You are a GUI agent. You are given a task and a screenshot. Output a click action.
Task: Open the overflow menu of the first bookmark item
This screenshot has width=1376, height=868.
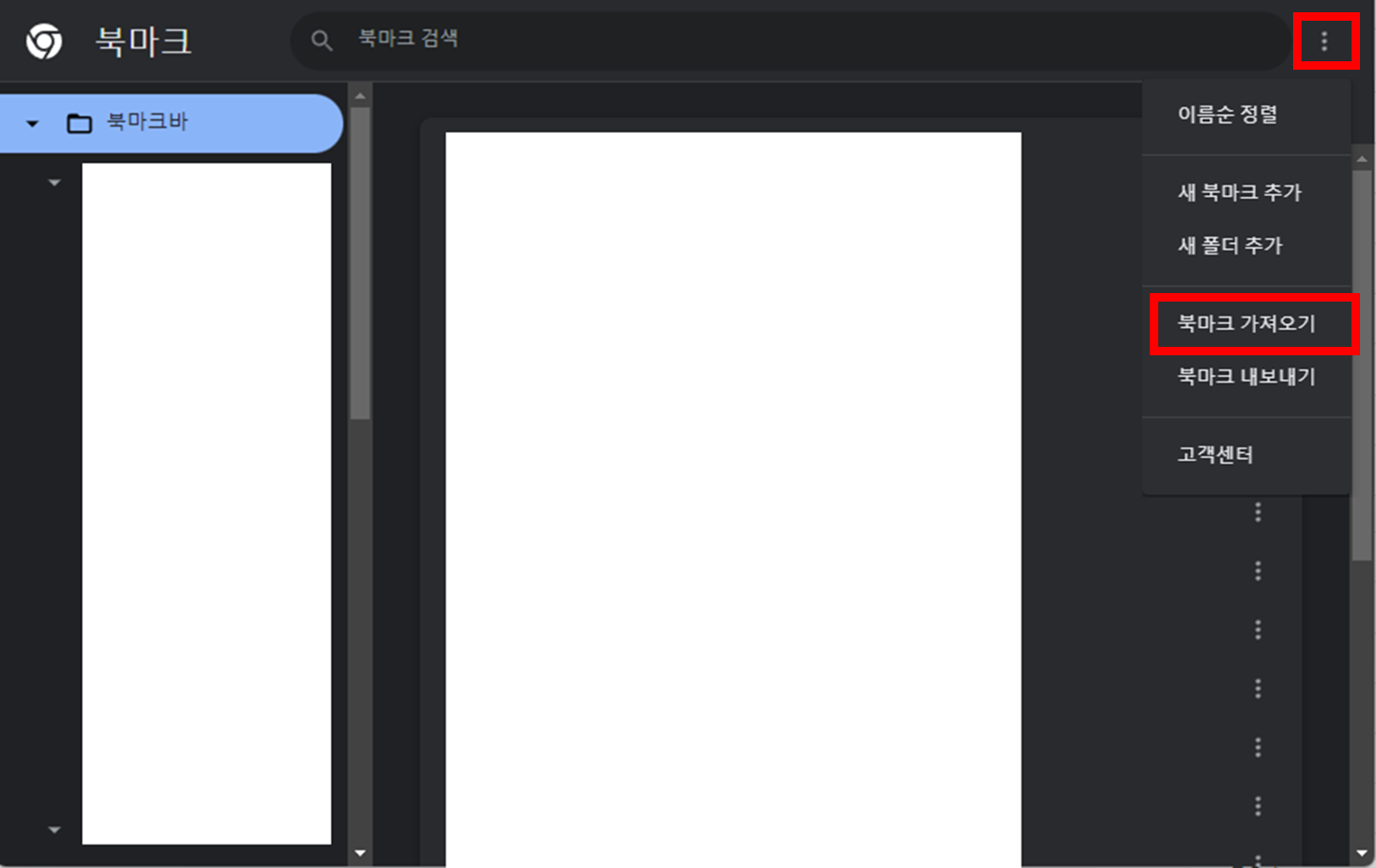(x=1260, y=511)
